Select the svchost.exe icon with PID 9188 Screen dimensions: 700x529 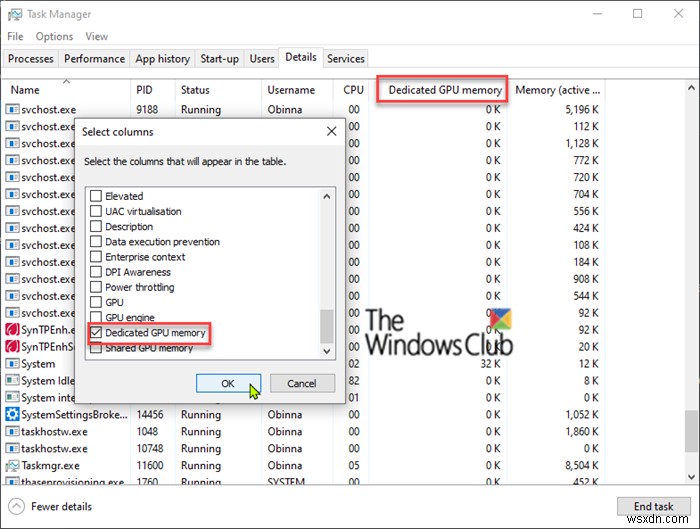(12, 109)
